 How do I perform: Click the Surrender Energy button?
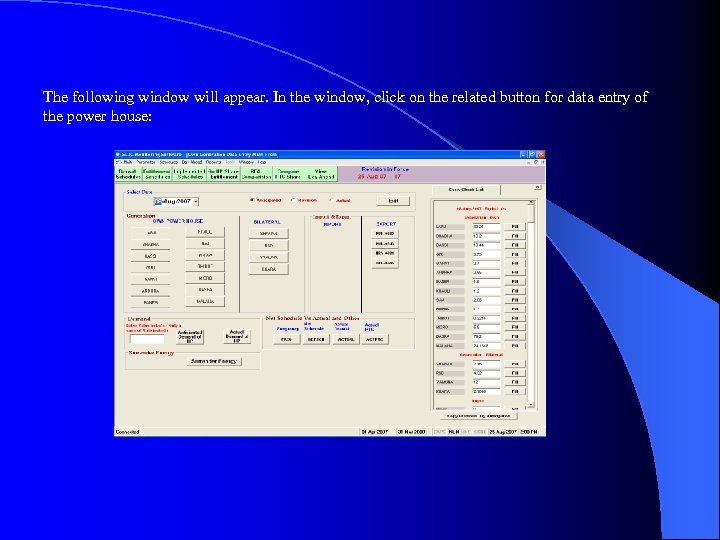click(214, 361)
